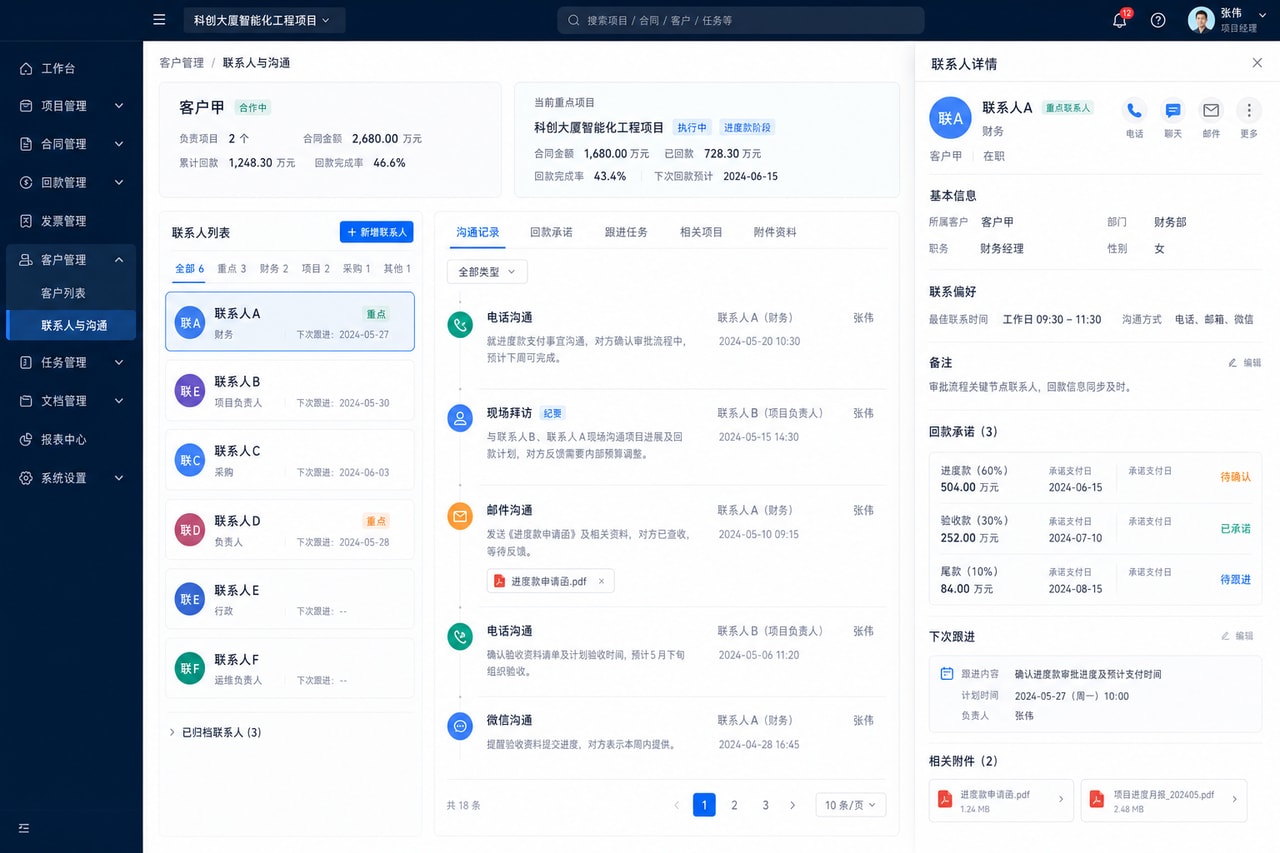The height and width of the screenshot is (853, 1280).
Task: Go to page 3
Action: [x=766, y=805]
